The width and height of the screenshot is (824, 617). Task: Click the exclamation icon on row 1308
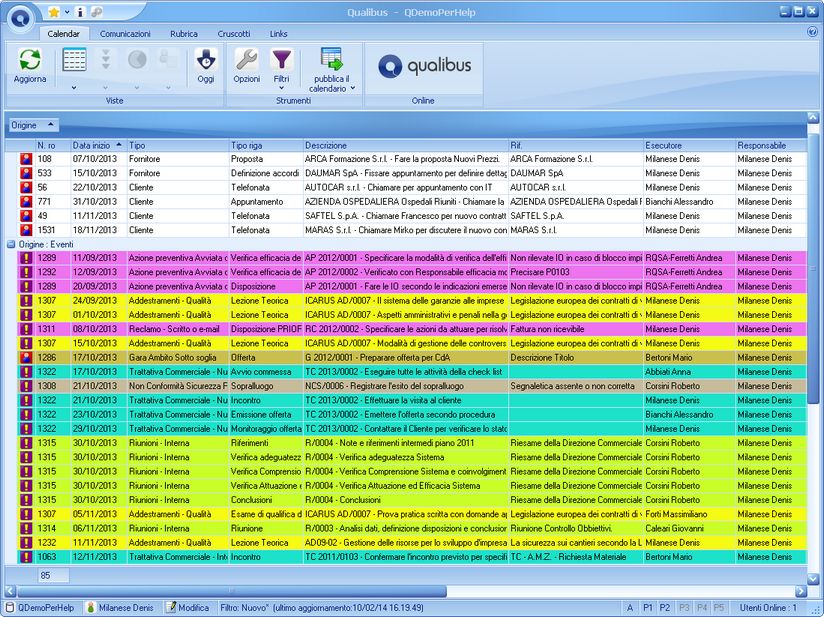pos(26,386)
